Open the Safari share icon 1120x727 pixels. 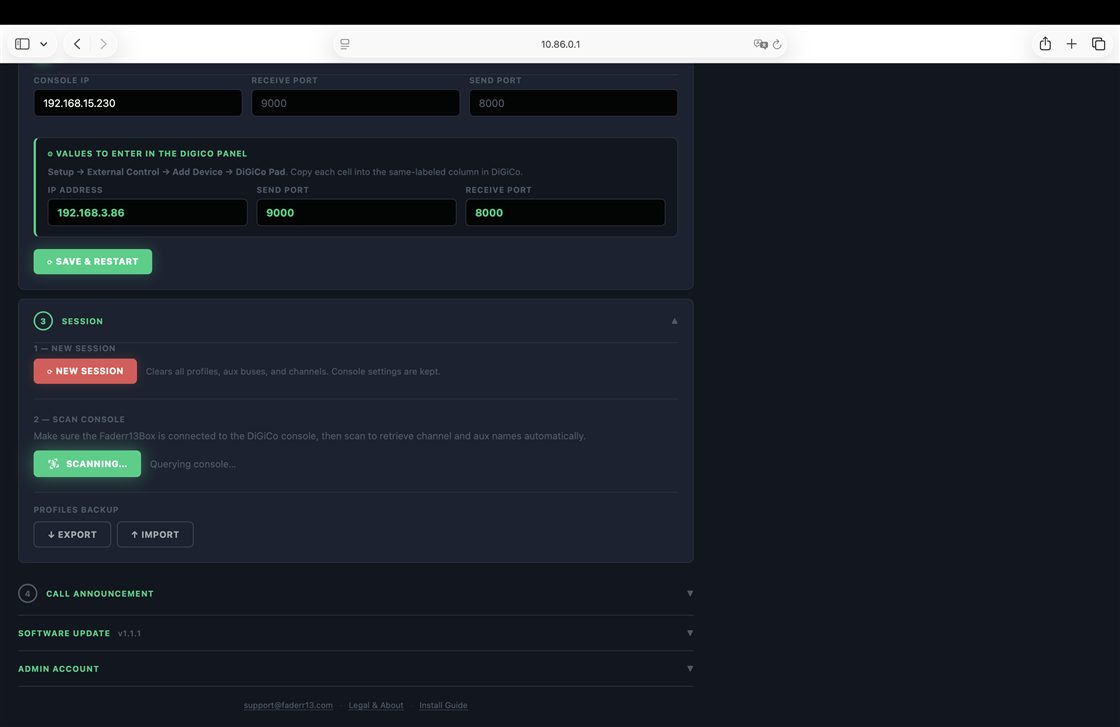pos(1045,44)
